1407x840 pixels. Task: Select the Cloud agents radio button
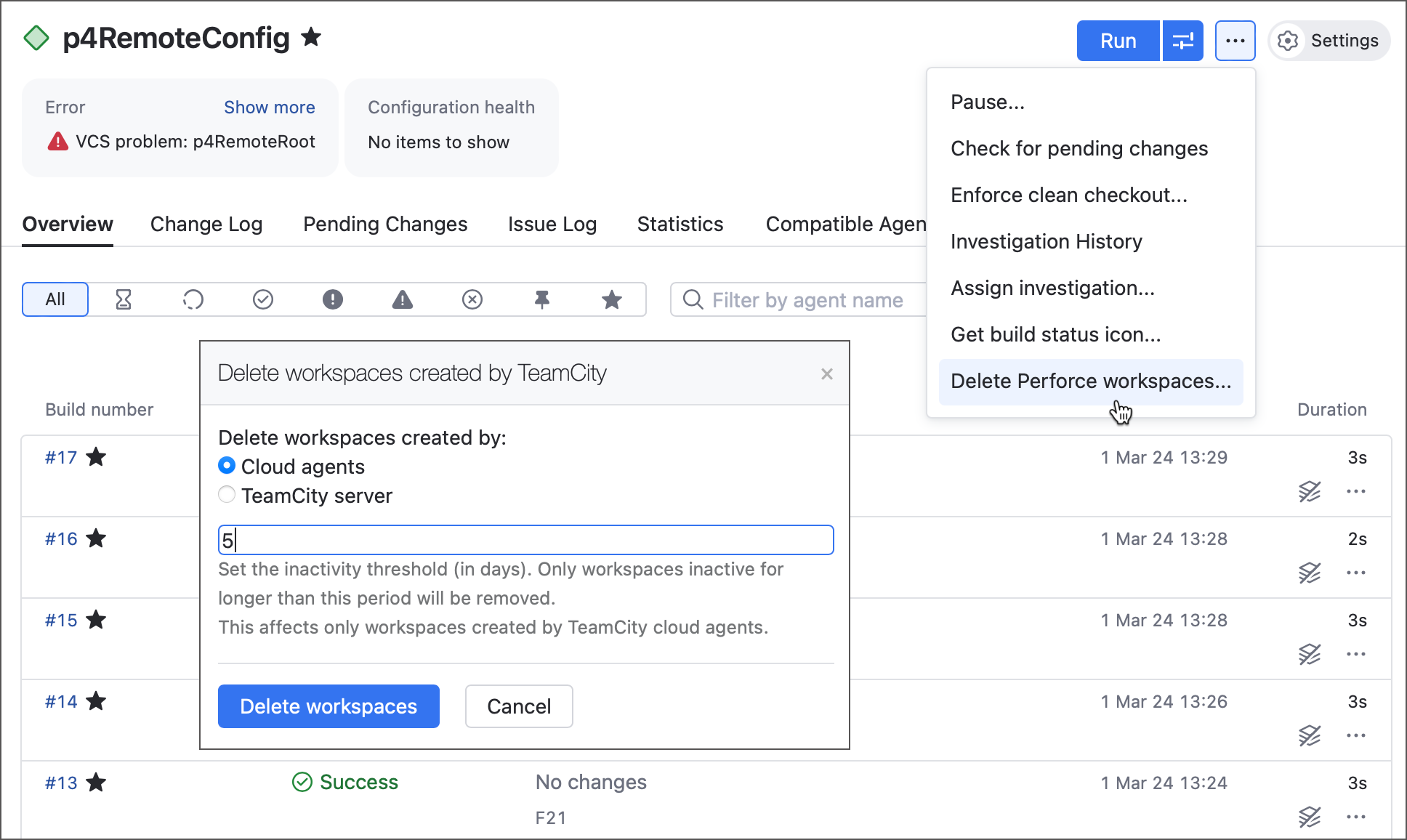click(227, 466)
